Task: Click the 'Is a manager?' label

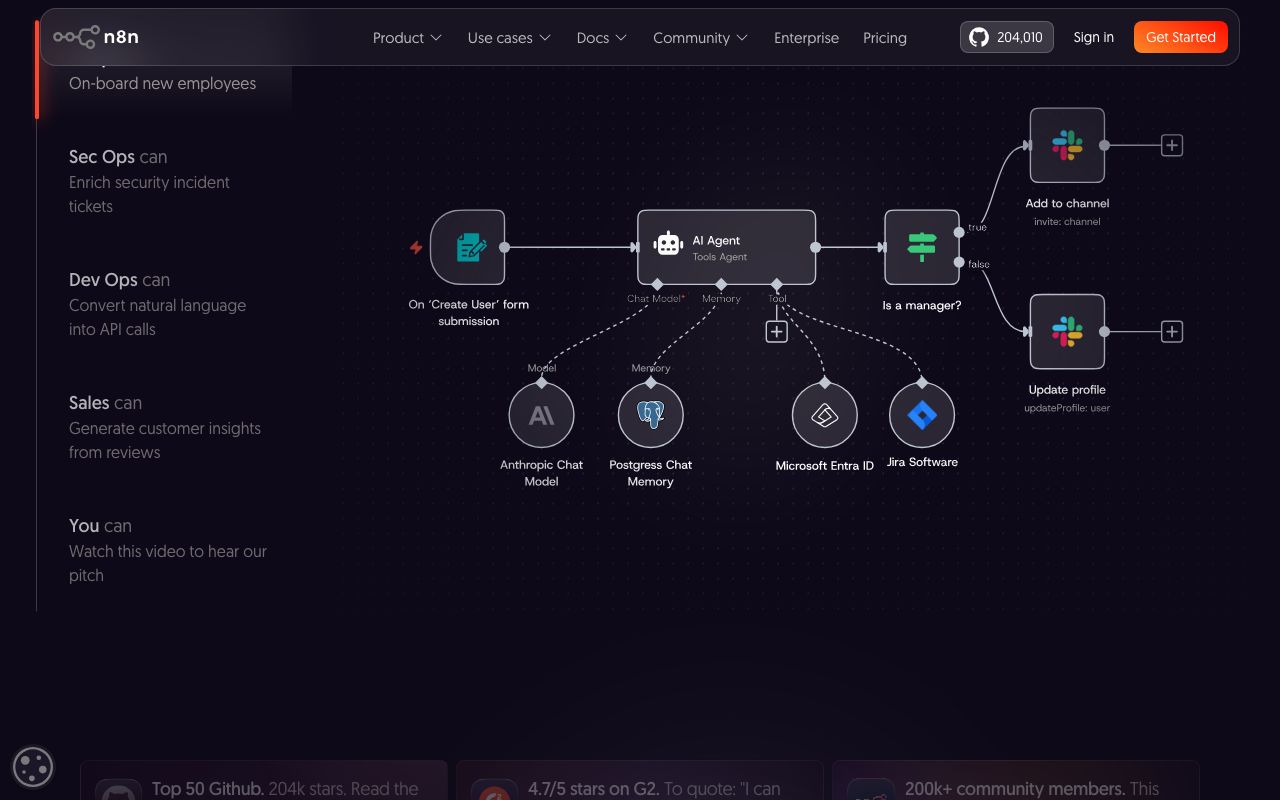Action: pyautogui.click(x=922, y=305)
